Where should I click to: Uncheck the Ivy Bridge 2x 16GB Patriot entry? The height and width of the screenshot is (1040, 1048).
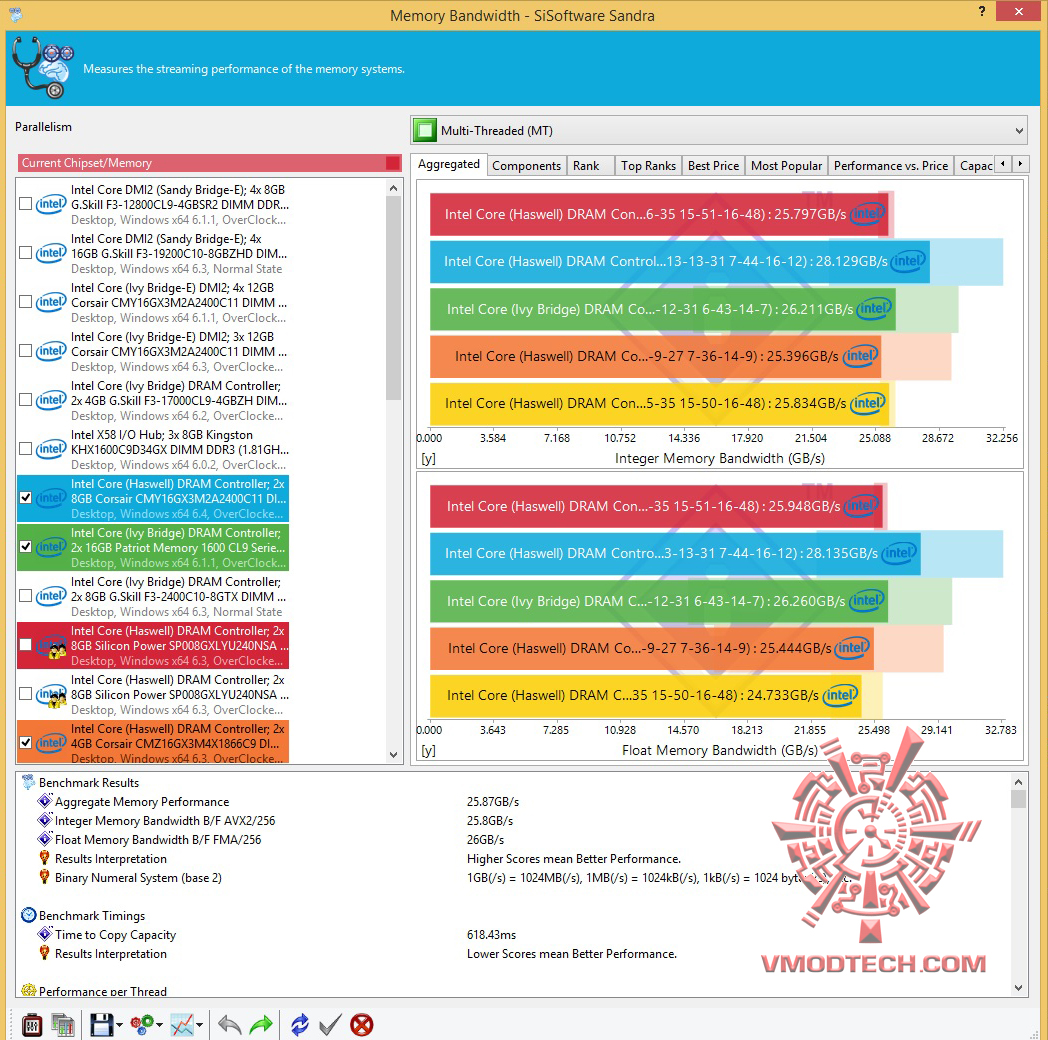[x=25, y=546]
